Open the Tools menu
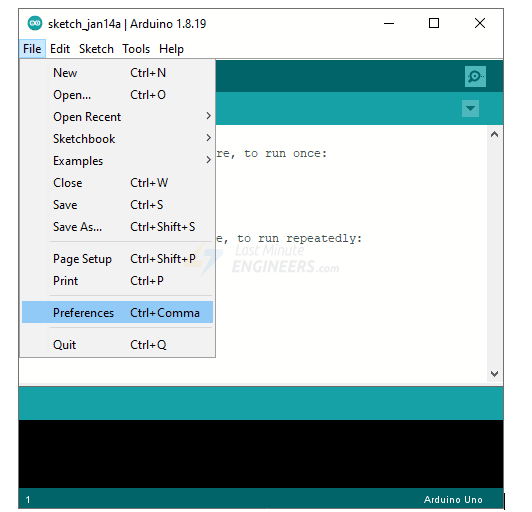 tap(136, 49)
